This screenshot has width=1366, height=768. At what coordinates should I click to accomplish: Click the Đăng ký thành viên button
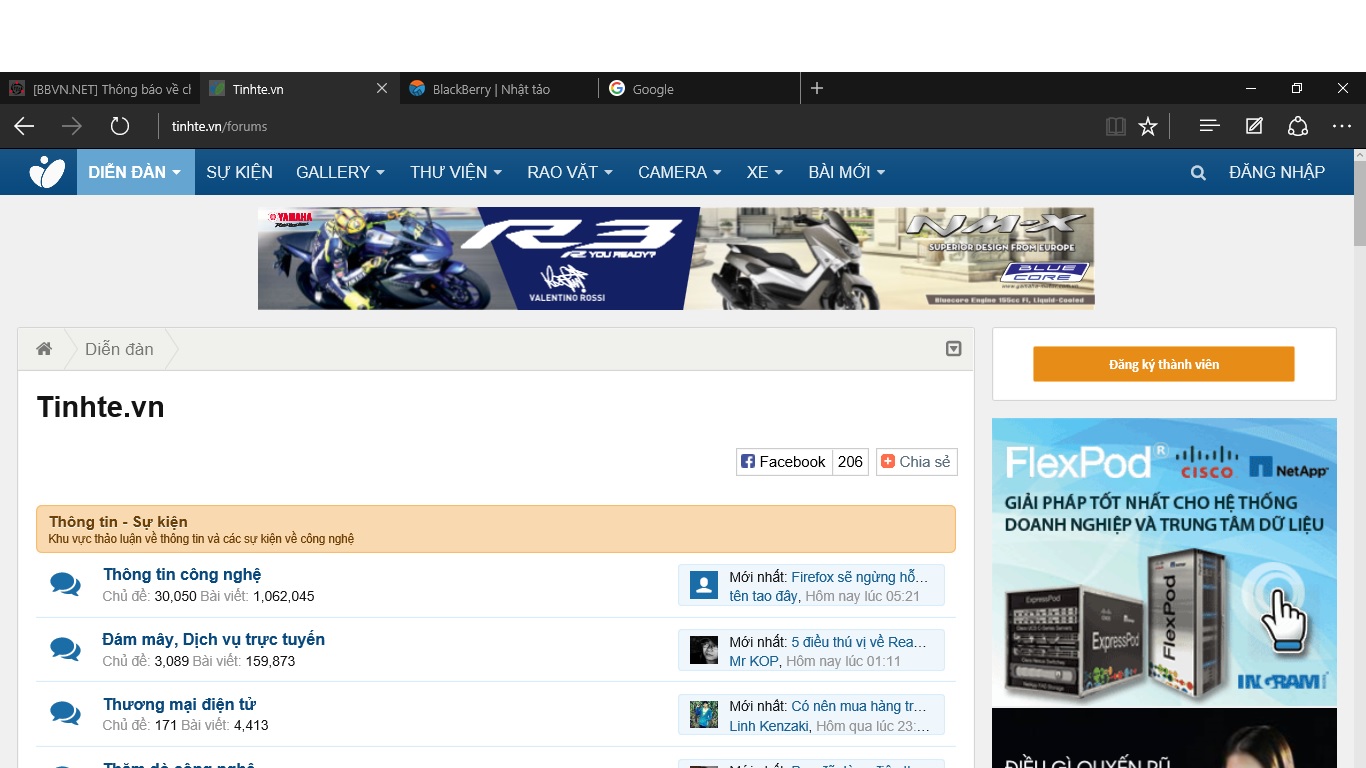pos(1164,364)
